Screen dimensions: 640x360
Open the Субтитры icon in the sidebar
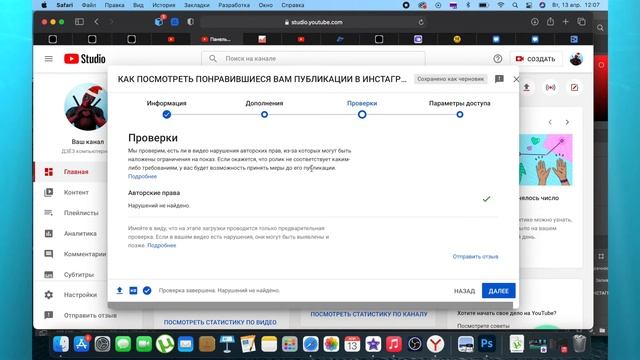click(49, 274)
